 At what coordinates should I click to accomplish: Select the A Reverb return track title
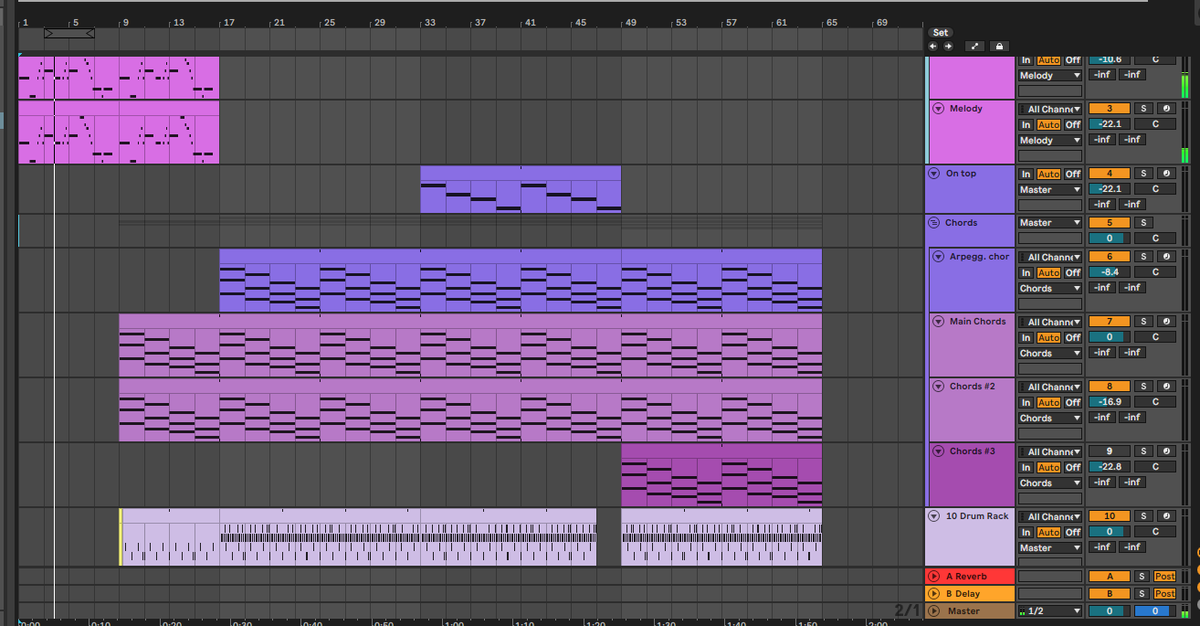[967, 576]
